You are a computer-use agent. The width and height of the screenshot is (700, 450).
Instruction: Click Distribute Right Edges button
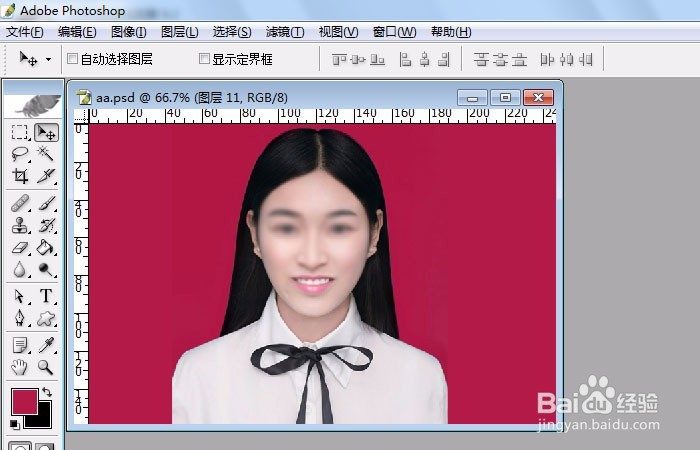585,59
